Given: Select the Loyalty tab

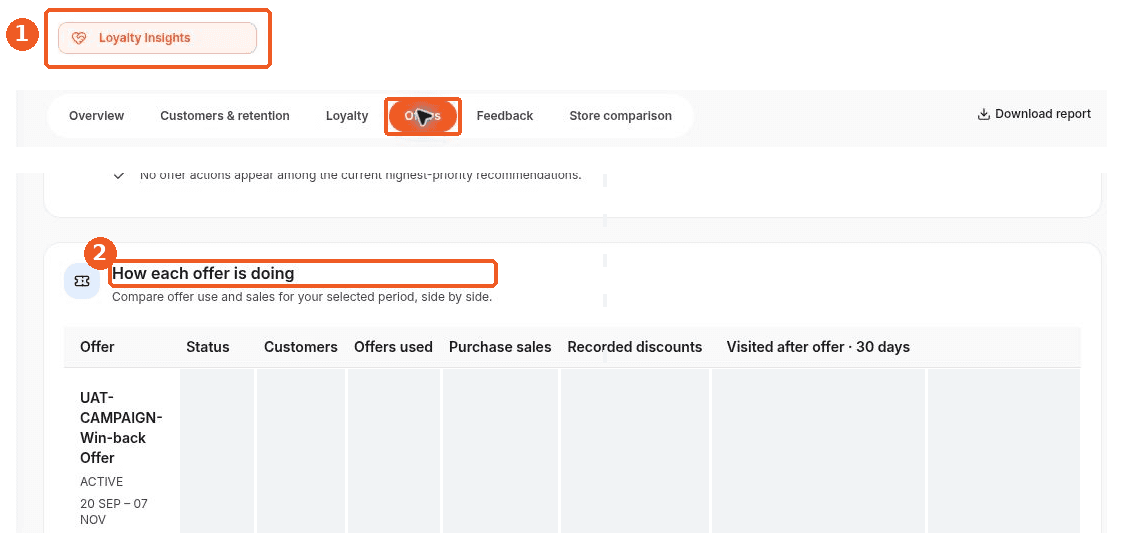Looking at the screenshot, I should click(x=347, y=115).
